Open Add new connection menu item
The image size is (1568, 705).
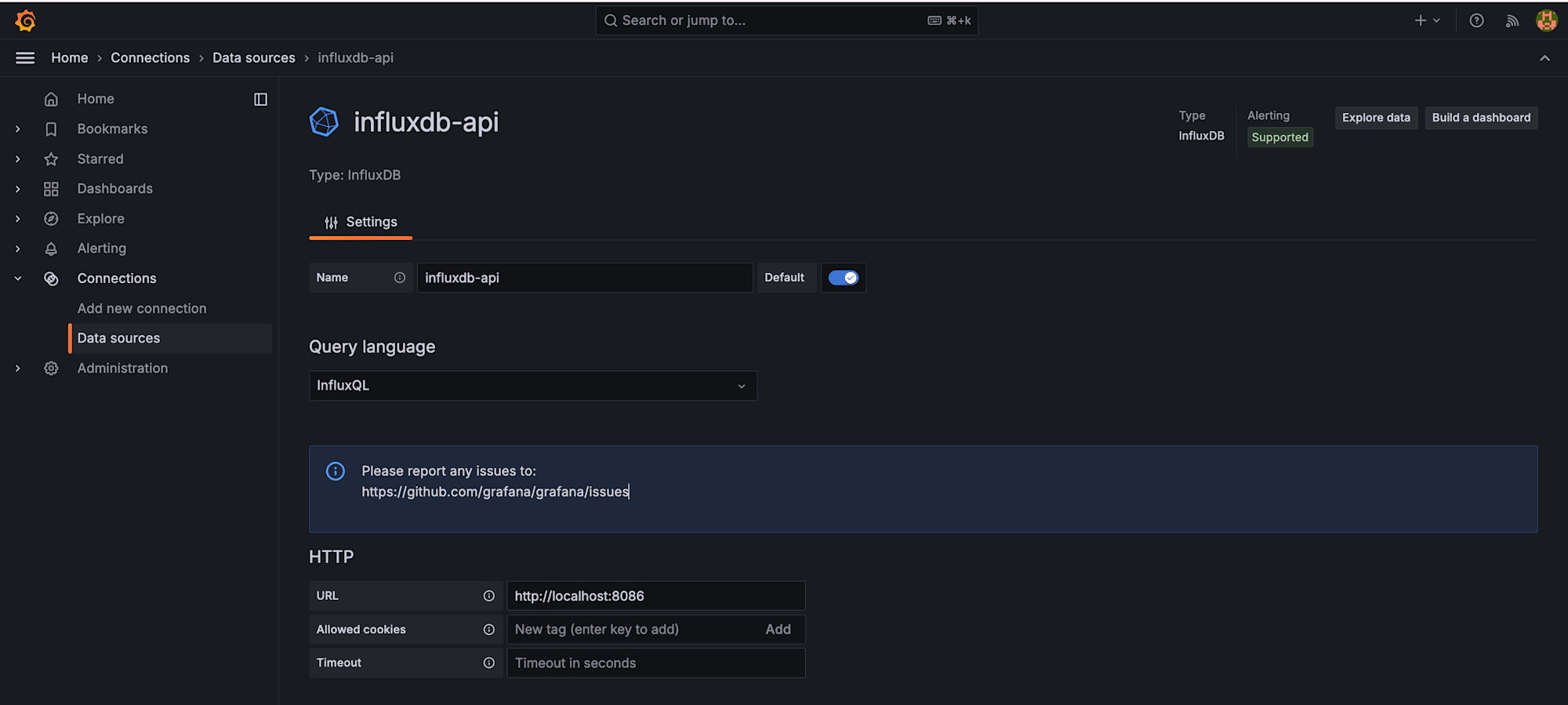pos(142,308)
